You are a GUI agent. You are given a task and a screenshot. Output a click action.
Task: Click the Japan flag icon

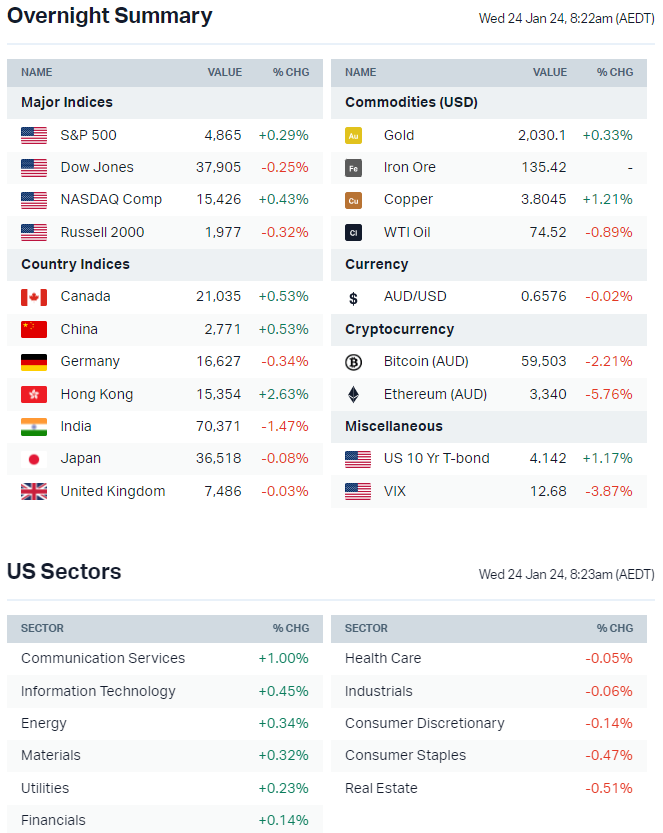(x=34, y=459)
